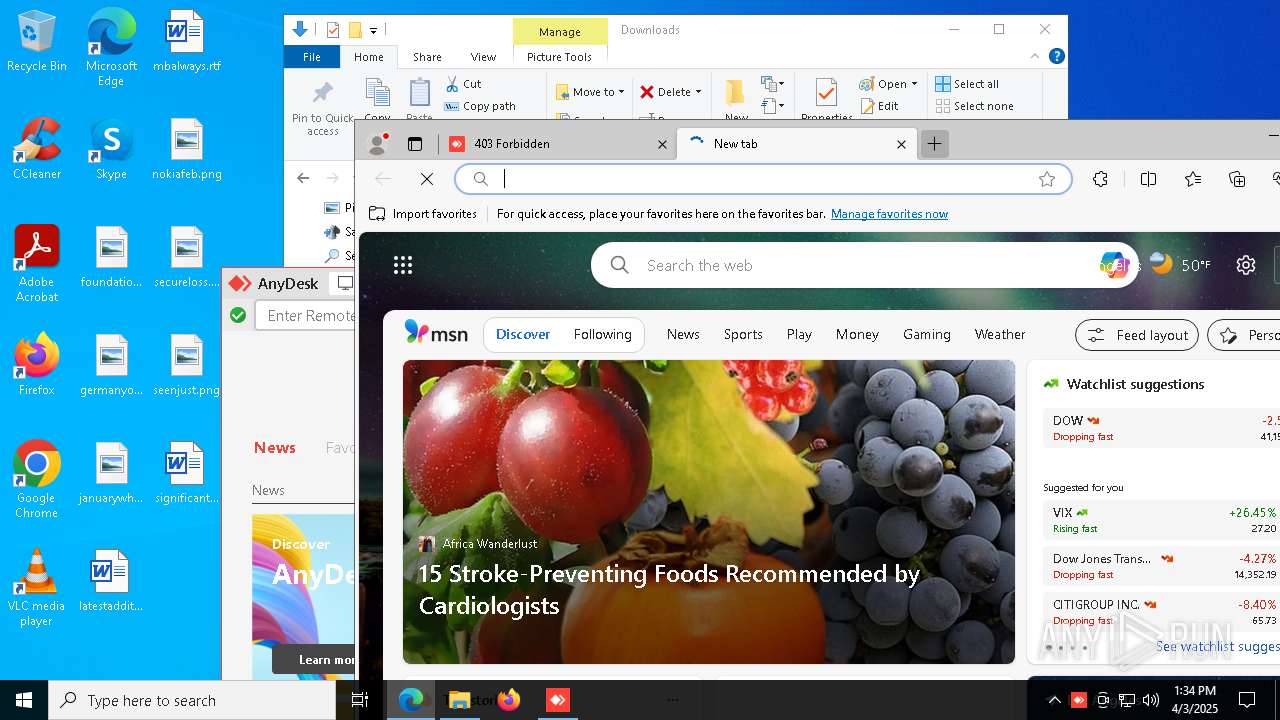Open Edge favorites list icon
The height and width of the screenshot is (720, 1280).
click(x=1193, y=179)
